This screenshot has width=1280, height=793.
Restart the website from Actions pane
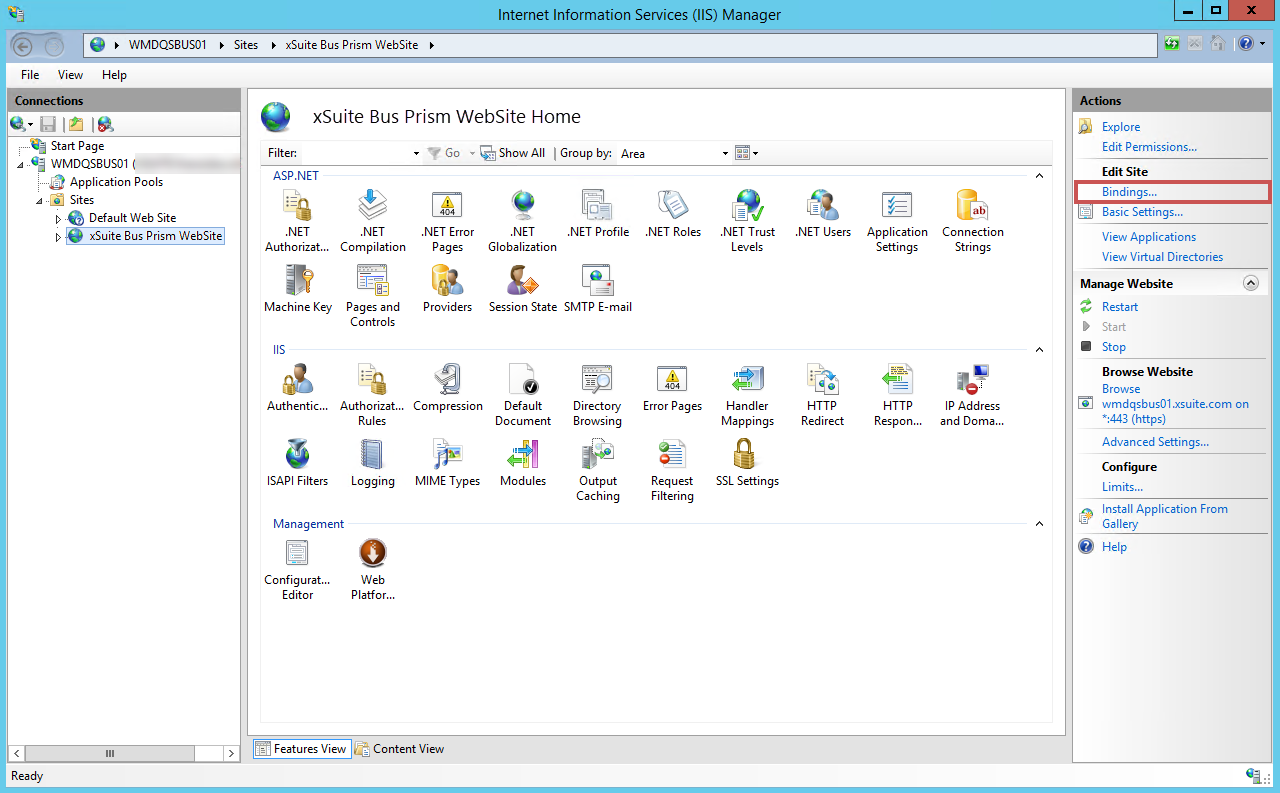click(1119, 306)
